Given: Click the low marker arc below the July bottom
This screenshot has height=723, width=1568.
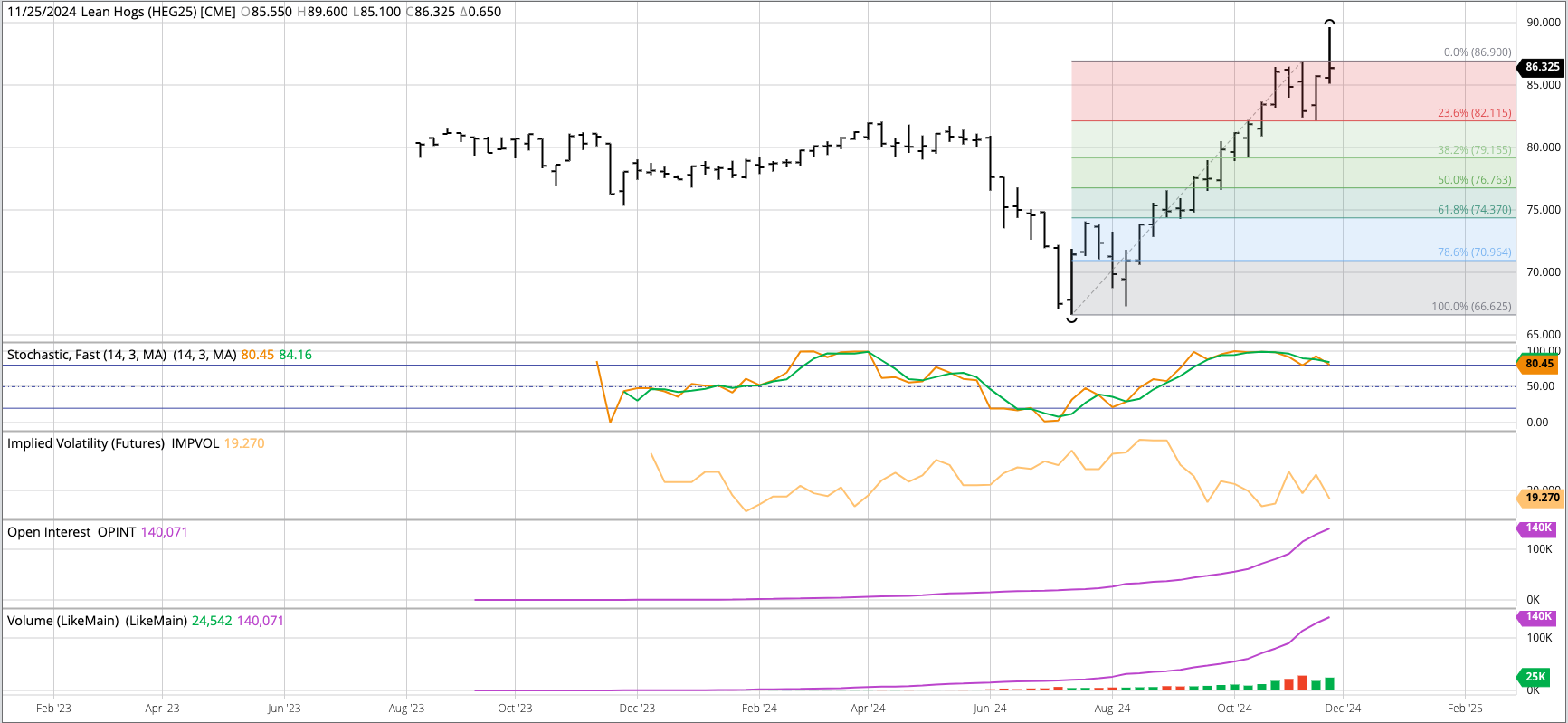Looking at the screenshot, I should coord(1071,319).
